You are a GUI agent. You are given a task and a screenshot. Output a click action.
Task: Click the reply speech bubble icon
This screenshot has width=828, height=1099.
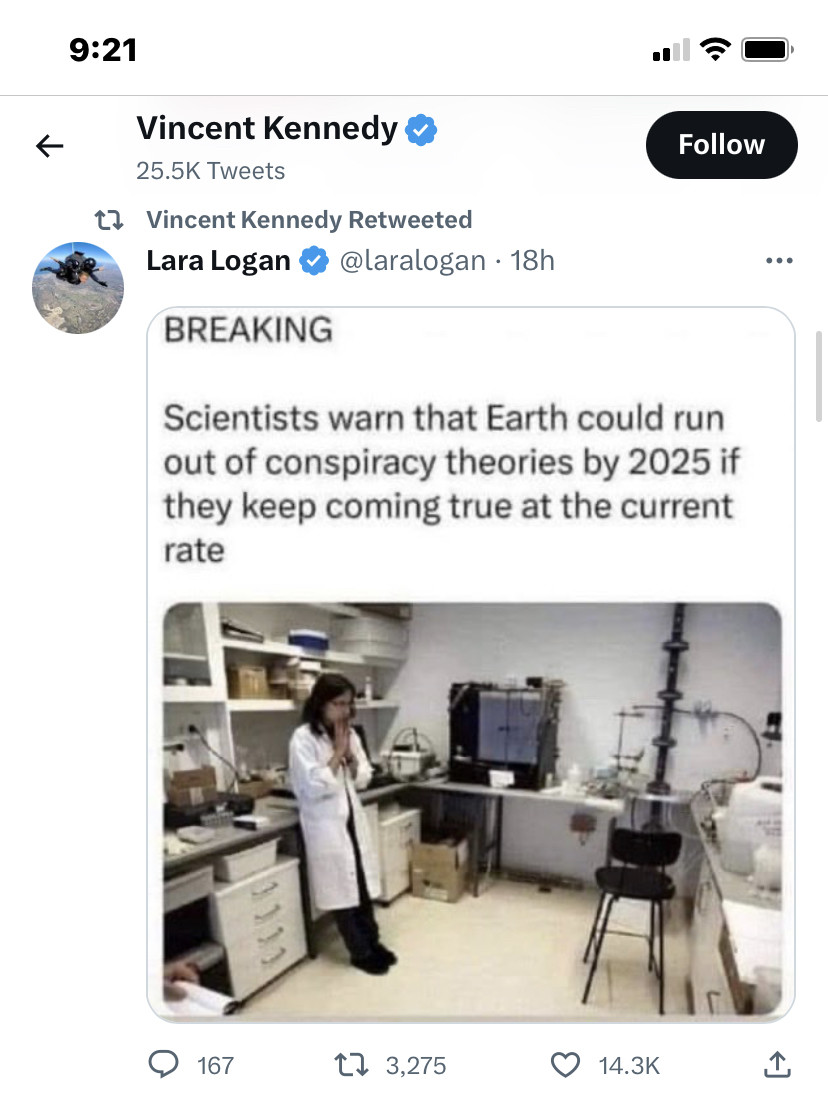[x=163, y=1064]
